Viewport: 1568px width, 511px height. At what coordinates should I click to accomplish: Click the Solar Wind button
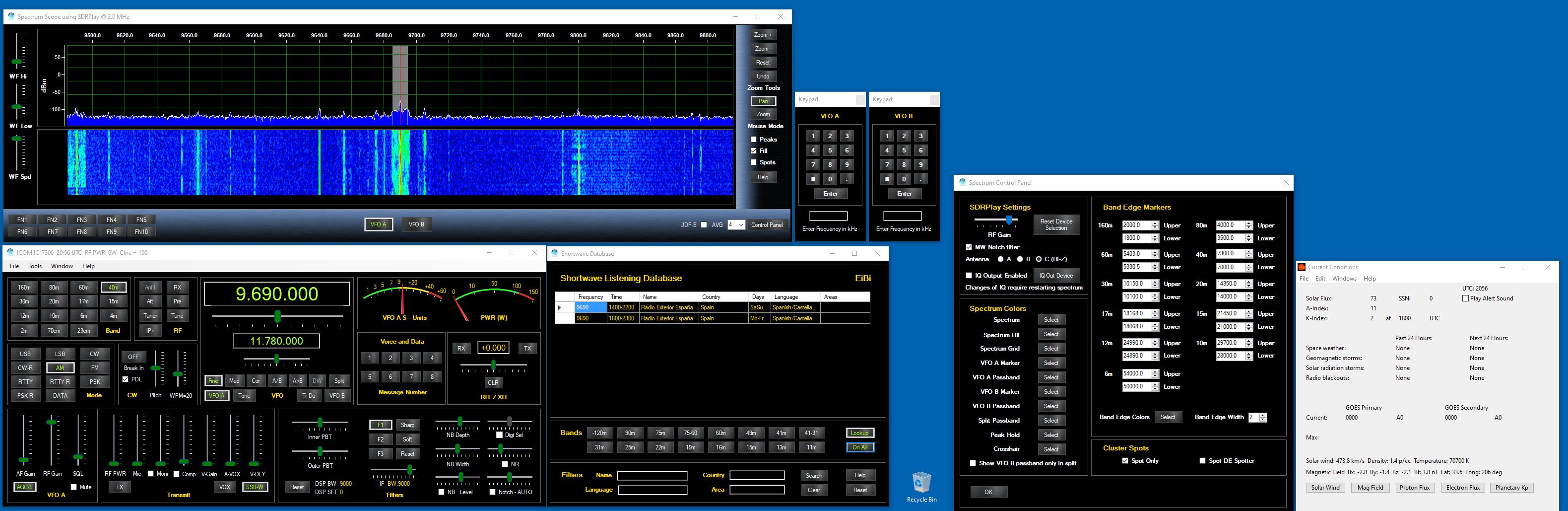[x=1325, y=487]
